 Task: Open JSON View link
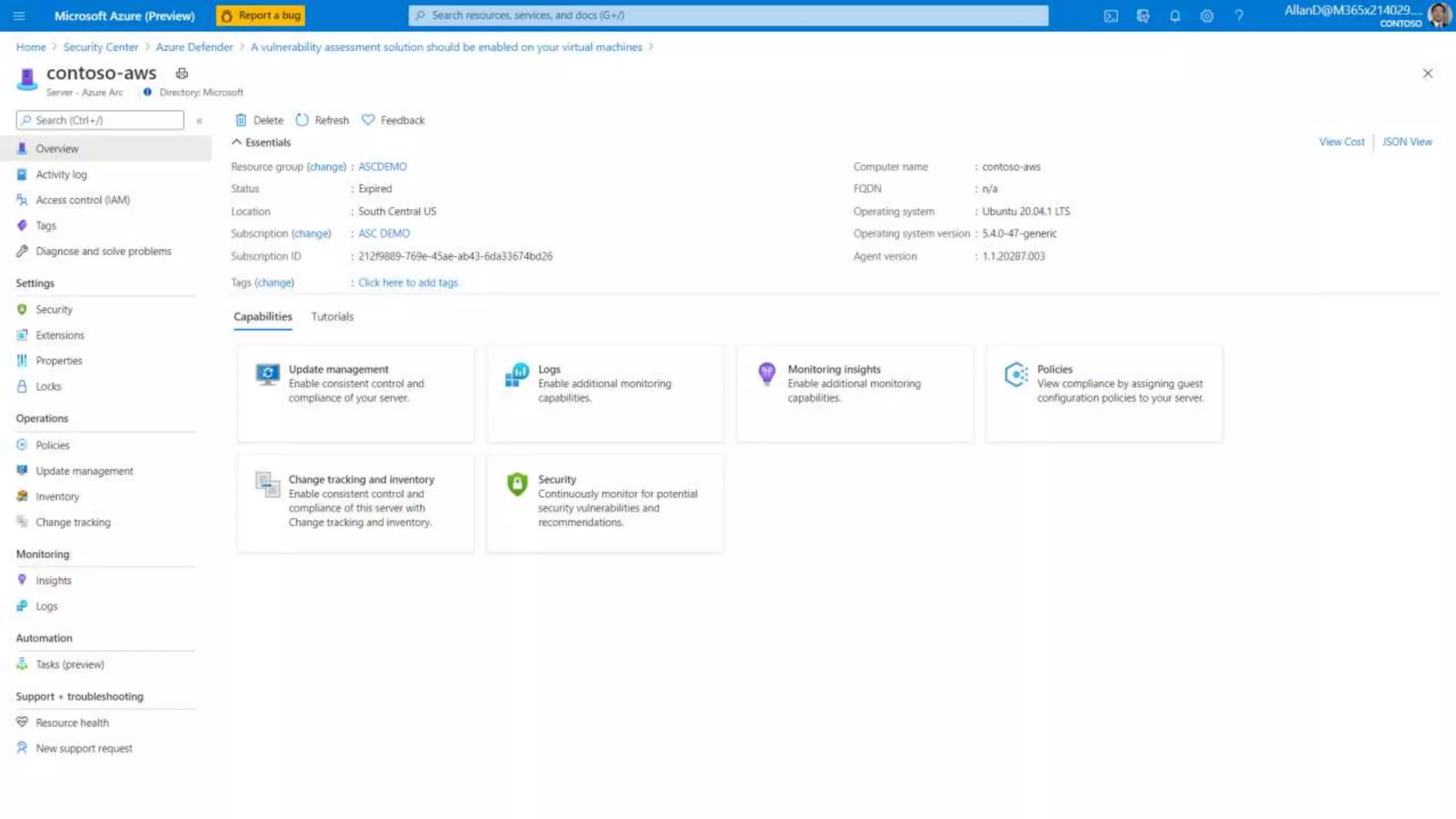(1406, 141)
